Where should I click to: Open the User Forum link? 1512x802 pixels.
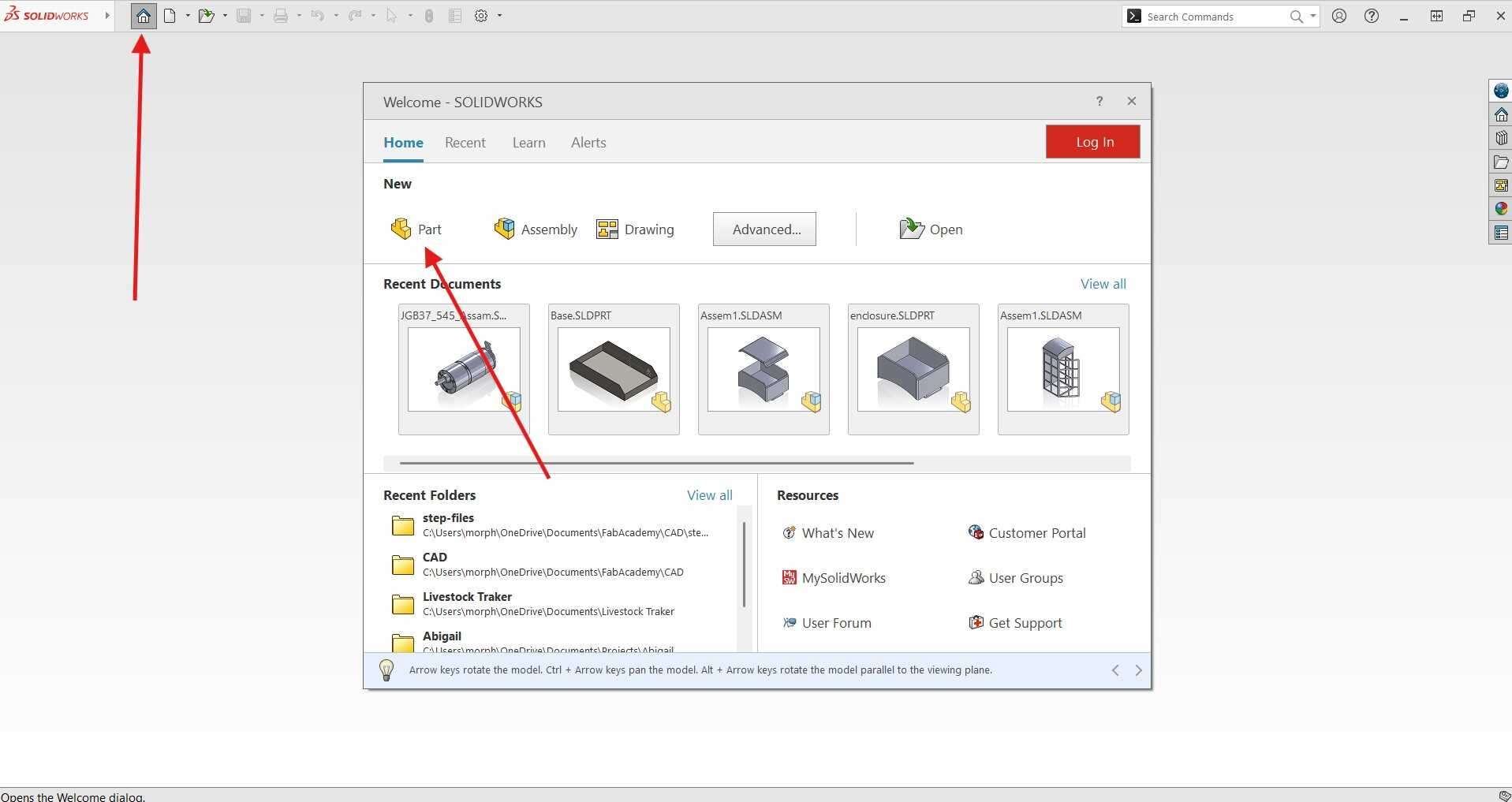click(x=827, y=623)
